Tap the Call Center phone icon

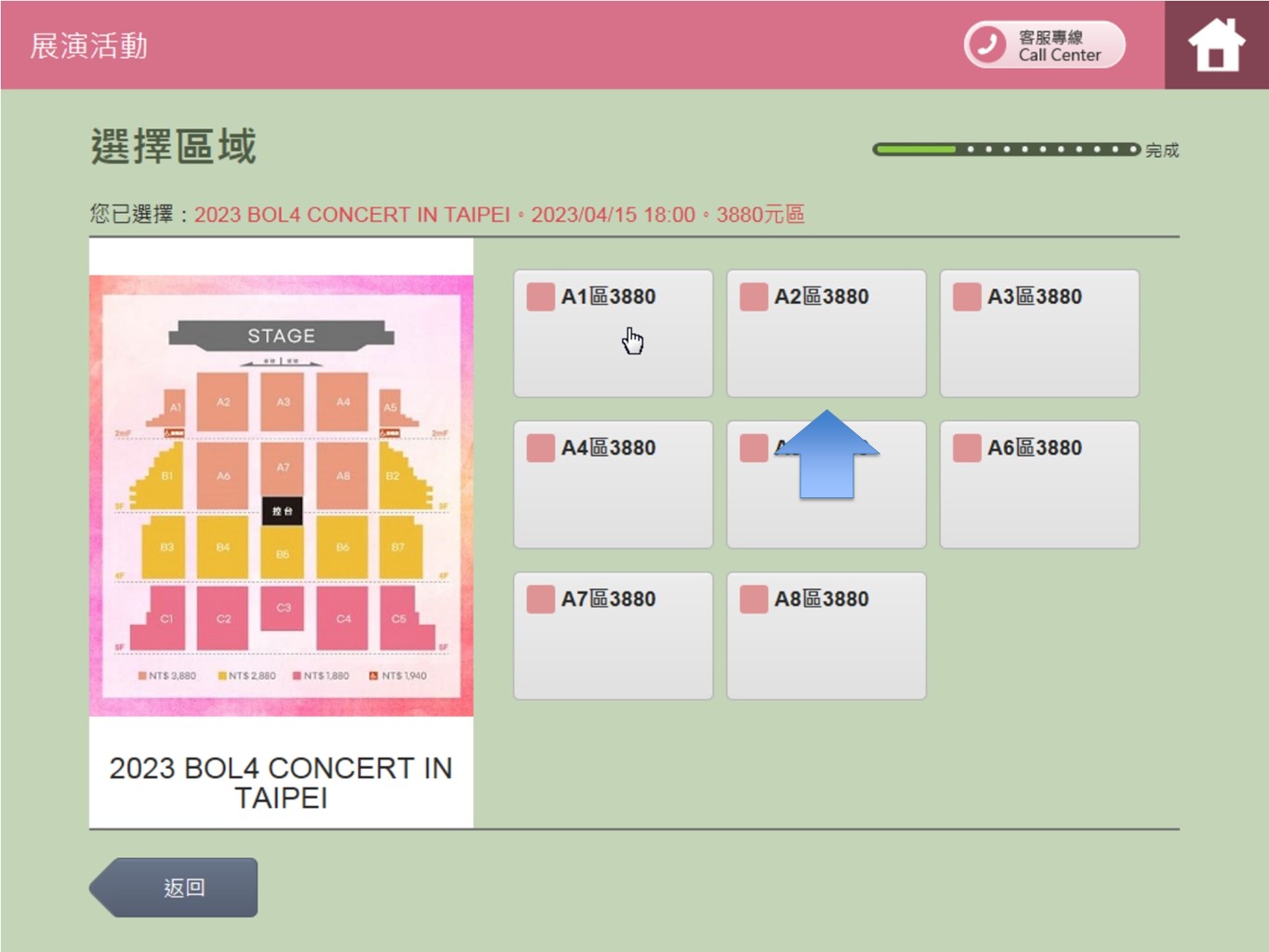point(988,43)
